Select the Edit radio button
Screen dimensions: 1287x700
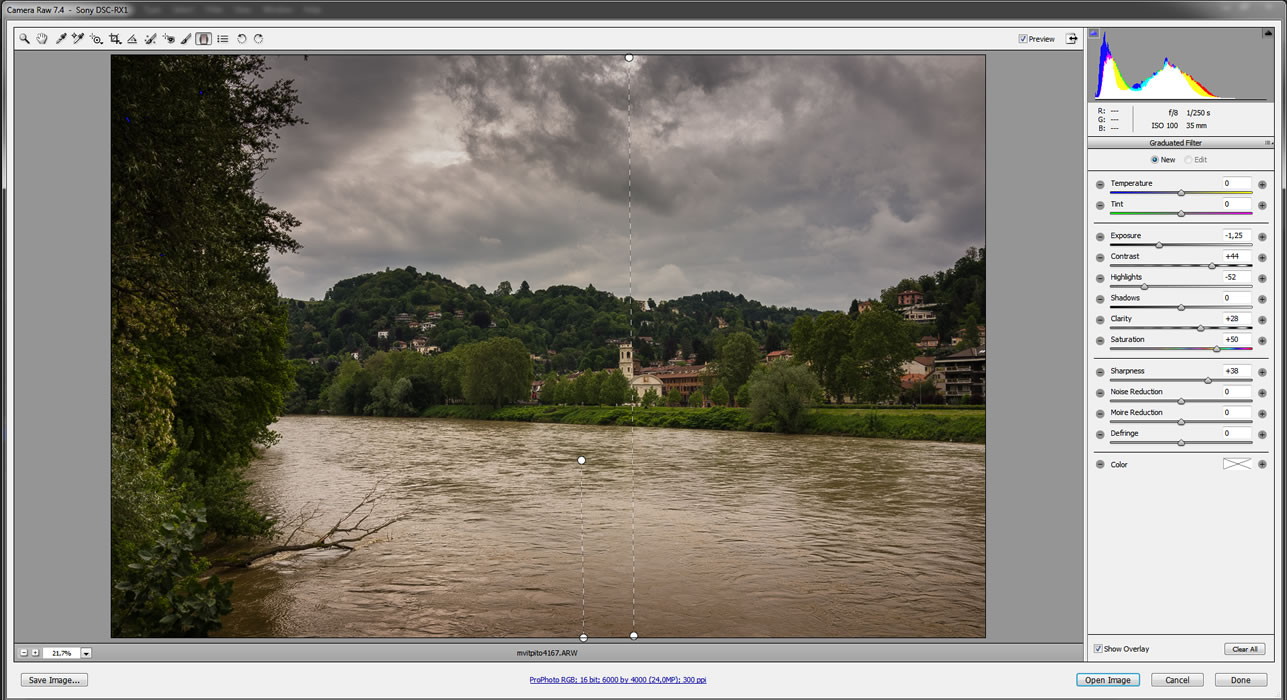(x=1188, y=160)
